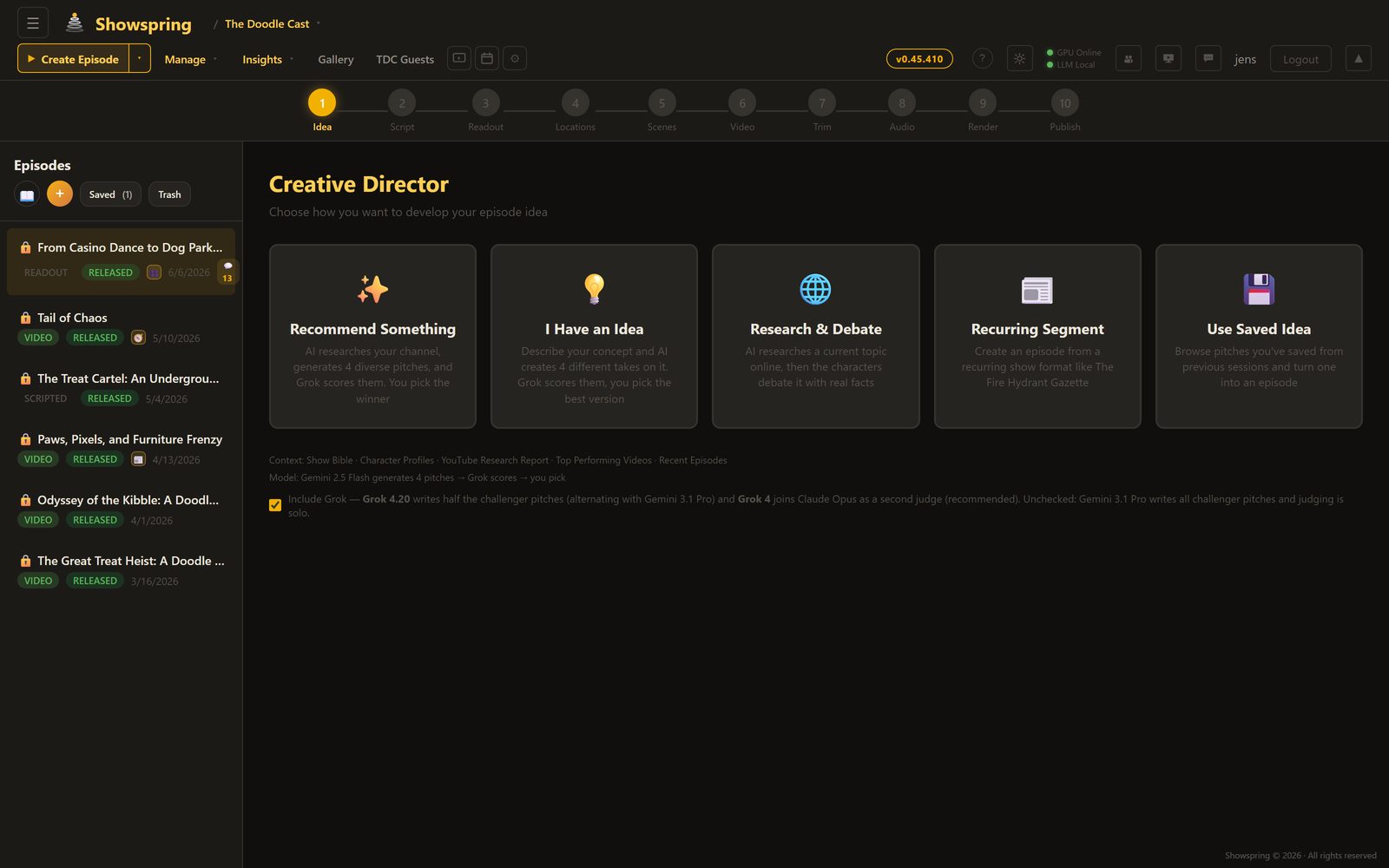The height and width of the screenshot is (868, 1389).
Task: Open TDC Guests page
Action: coord(405,59)
